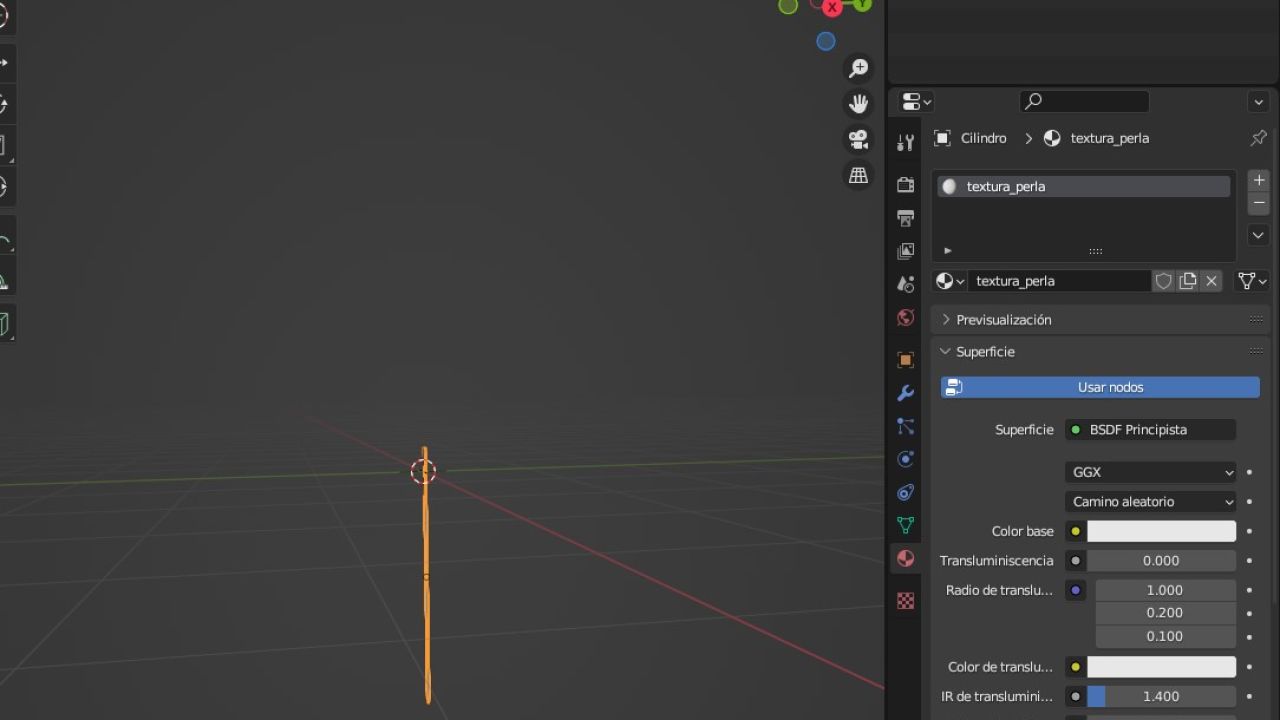Open the View Layer properties tab
The width and height of the screenshot is (1280, 720).
[x=905, y=251]
